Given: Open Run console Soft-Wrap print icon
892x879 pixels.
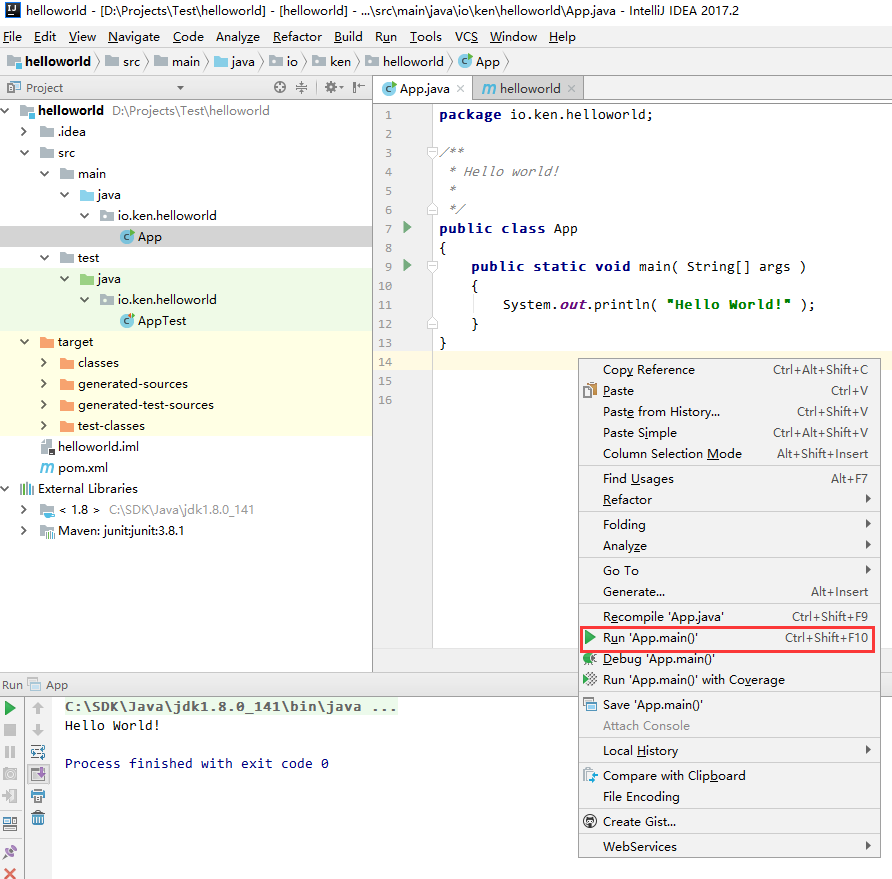Looking at the screenshot, I should click(37, 796).
